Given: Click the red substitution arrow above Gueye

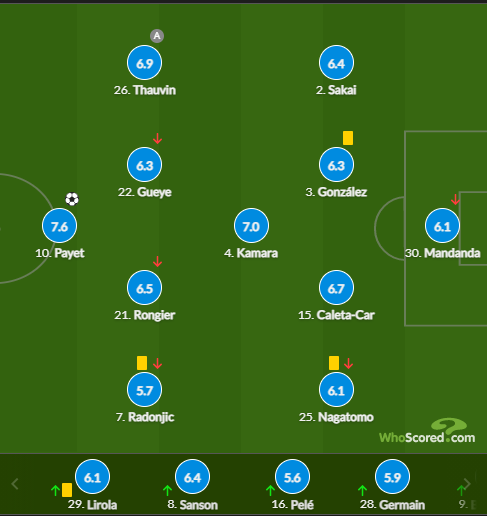Looking at the screenshot, I should [x=157, y=138].
